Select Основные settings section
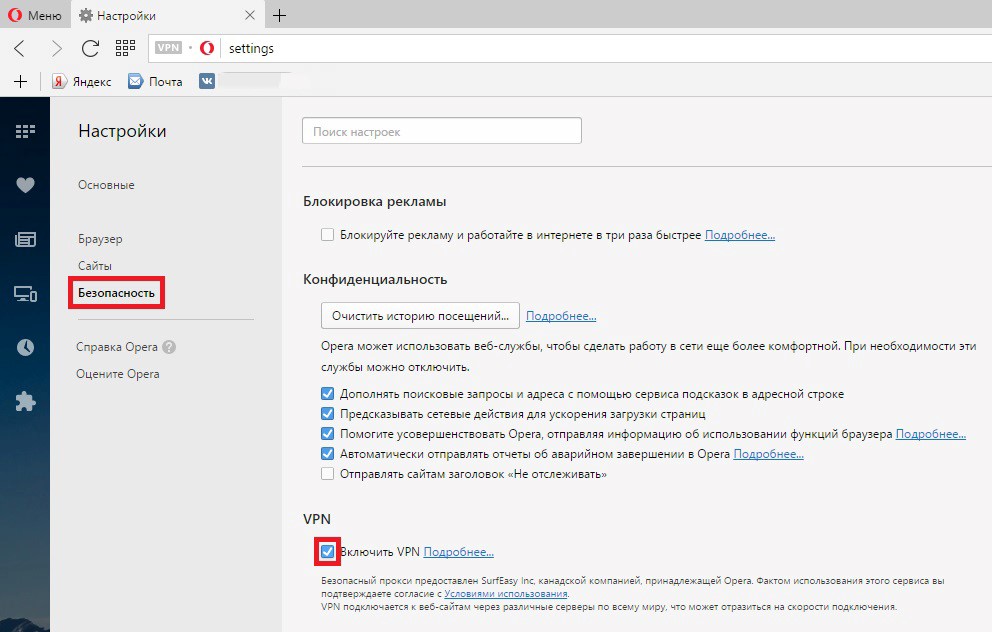The width and height of the screenshot is (992, 632). tap(106, 185)
